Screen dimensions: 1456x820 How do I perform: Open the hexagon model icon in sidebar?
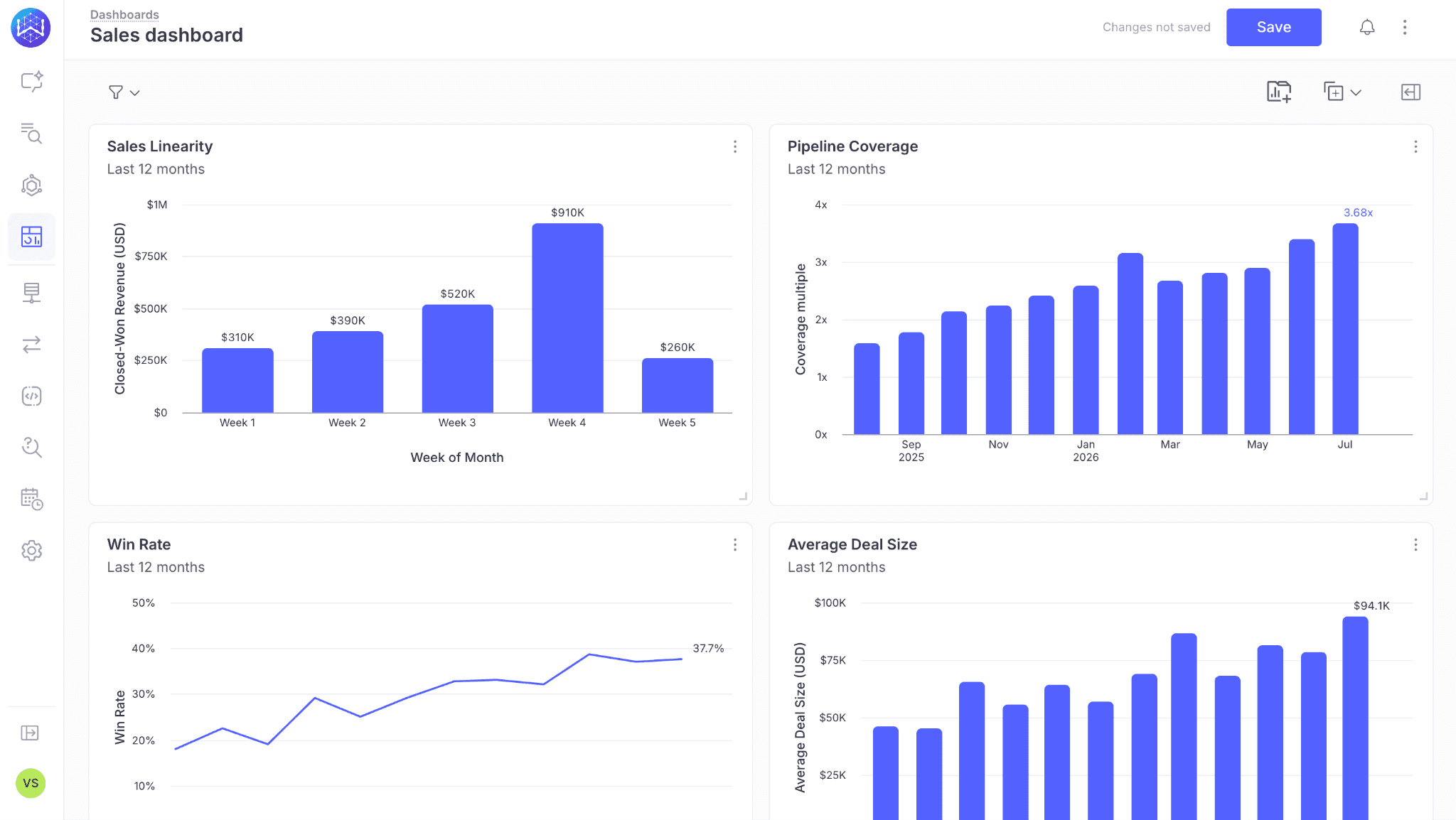(x=32, y=185)
